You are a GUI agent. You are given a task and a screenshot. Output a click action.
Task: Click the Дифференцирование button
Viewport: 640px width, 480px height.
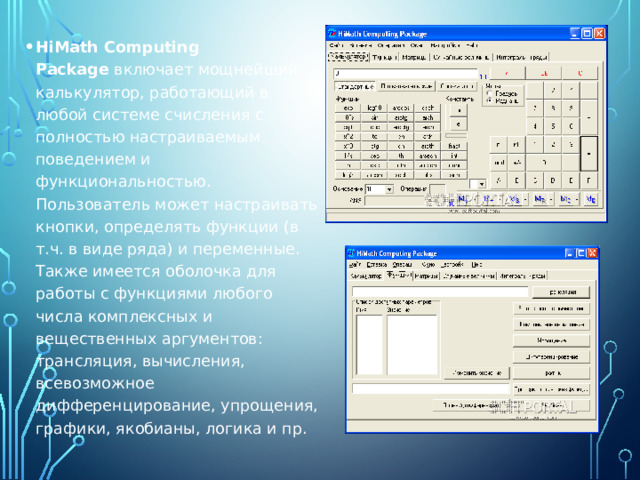[551, 357]
